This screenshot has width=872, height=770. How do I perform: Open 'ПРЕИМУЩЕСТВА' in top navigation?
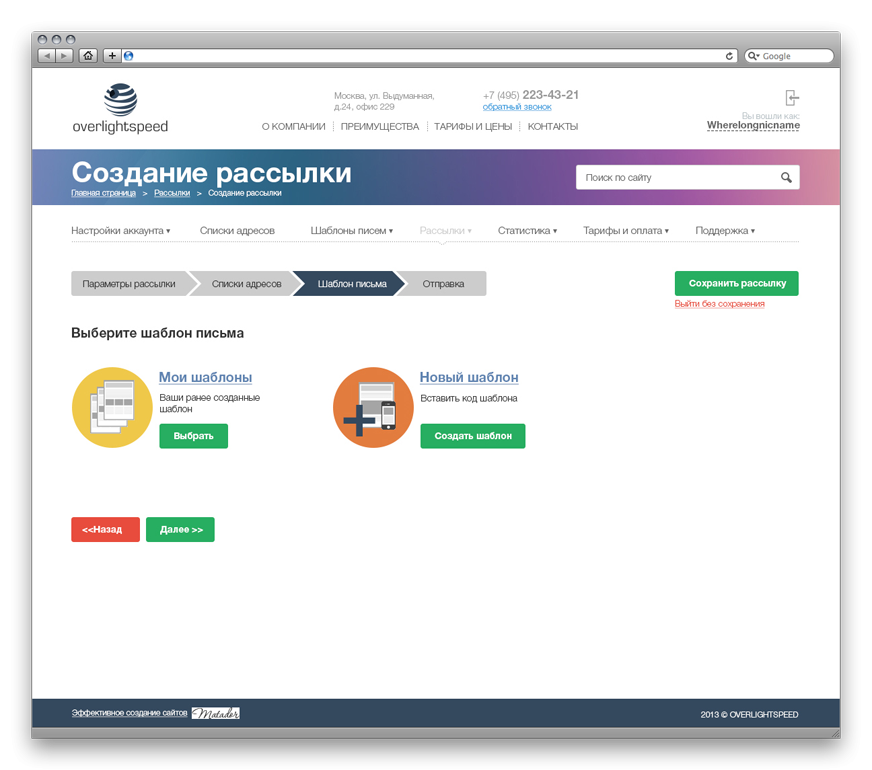(380, 127)
